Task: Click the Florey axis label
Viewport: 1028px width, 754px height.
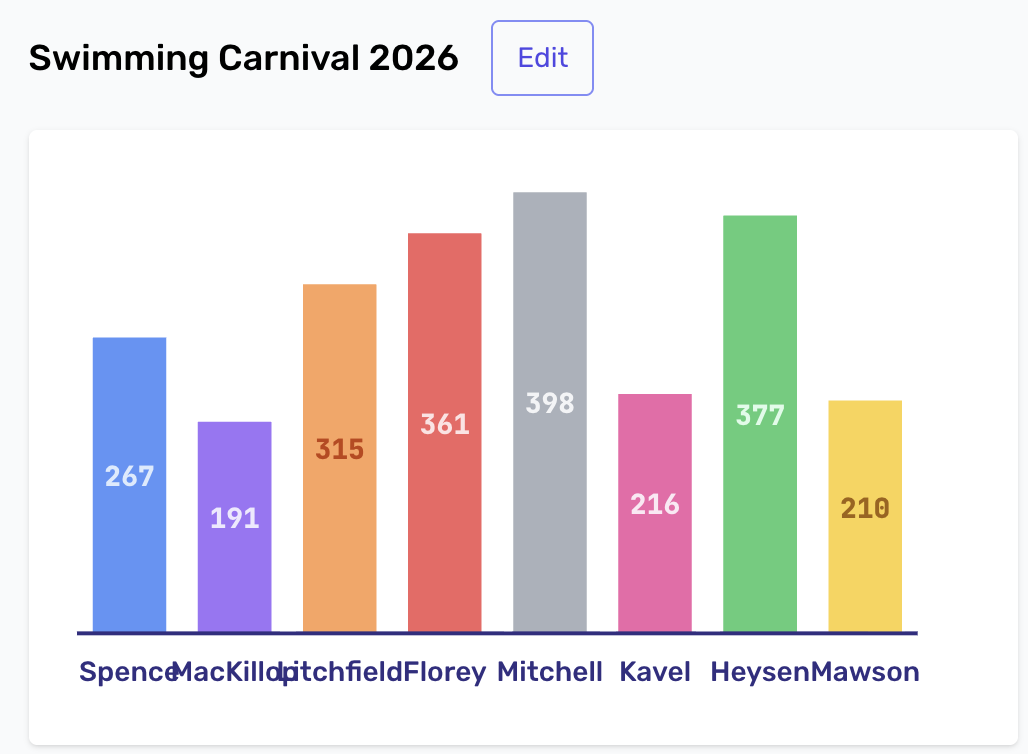Action: (x=446, y=672)
